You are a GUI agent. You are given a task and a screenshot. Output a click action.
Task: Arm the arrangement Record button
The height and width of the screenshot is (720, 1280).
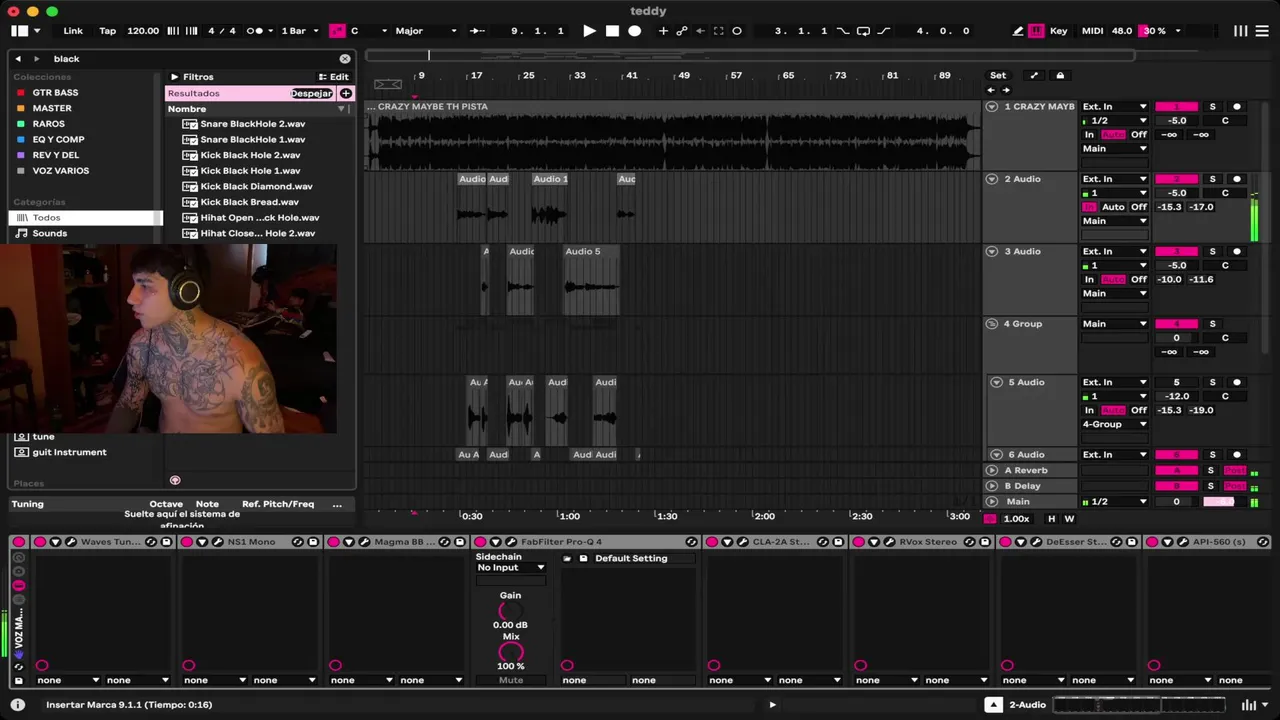[634, 31]
